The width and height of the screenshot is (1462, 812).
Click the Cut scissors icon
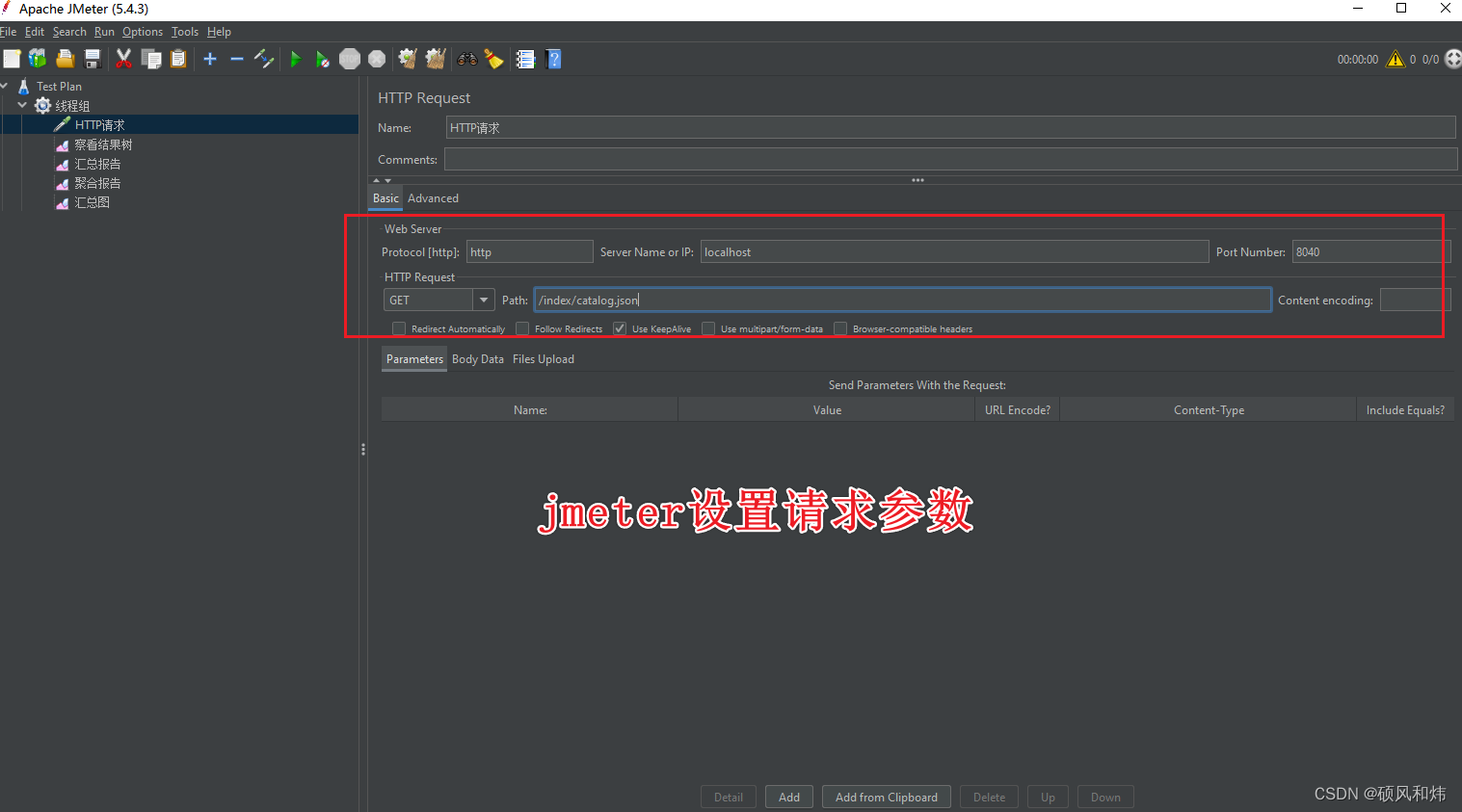(x=123, y=60)
